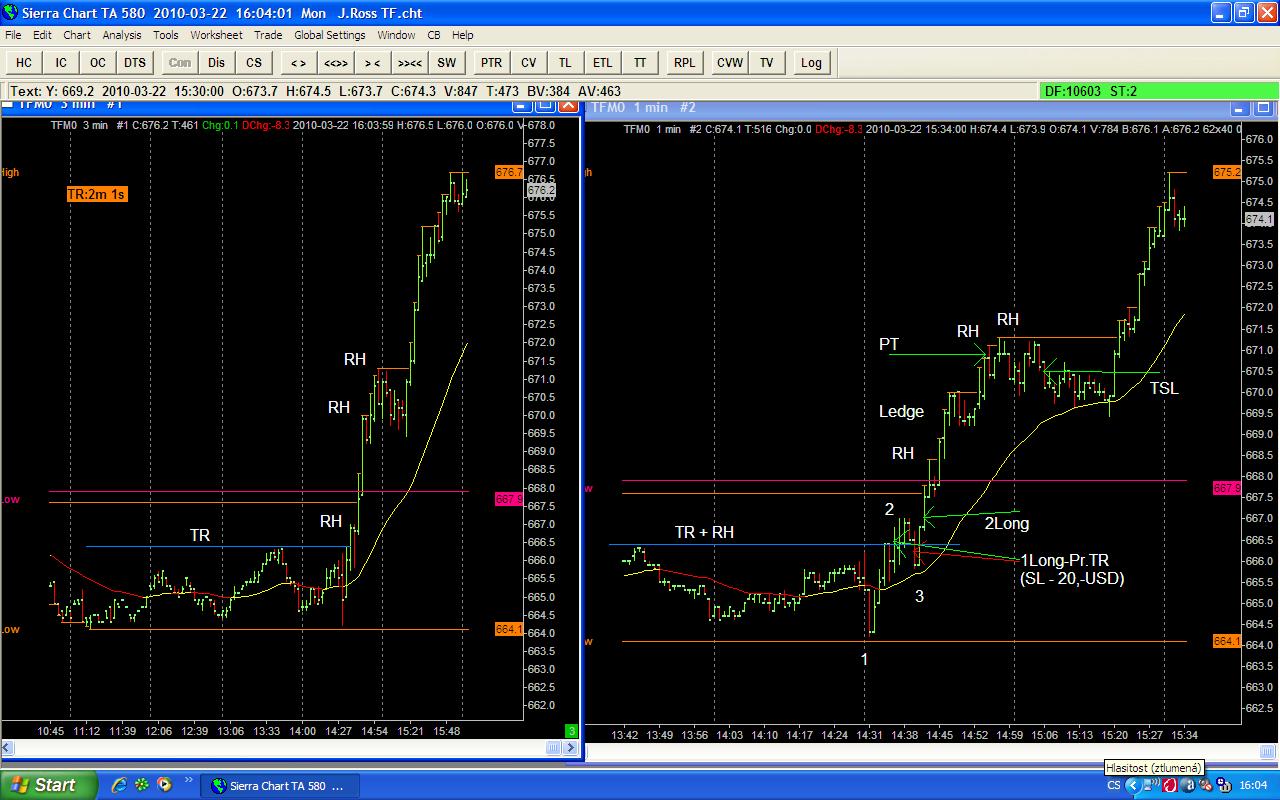The width and height of the screenshot is (1280, 800).
Task: Click the '<<>>' toolbar button
Action: click(x=335, y=62)
